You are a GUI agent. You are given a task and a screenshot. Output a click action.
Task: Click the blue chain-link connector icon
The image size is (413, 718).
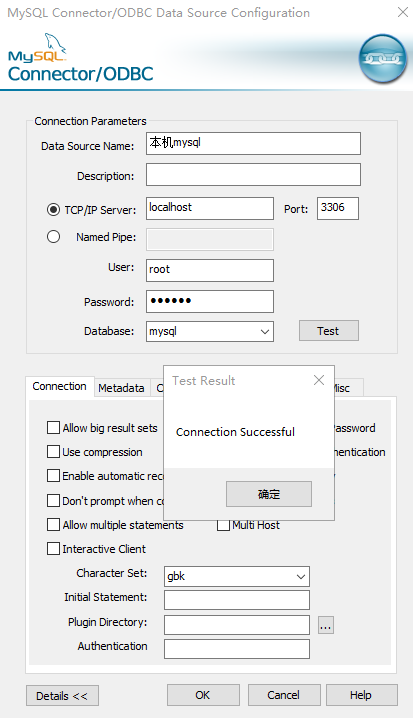pos(382,58)
